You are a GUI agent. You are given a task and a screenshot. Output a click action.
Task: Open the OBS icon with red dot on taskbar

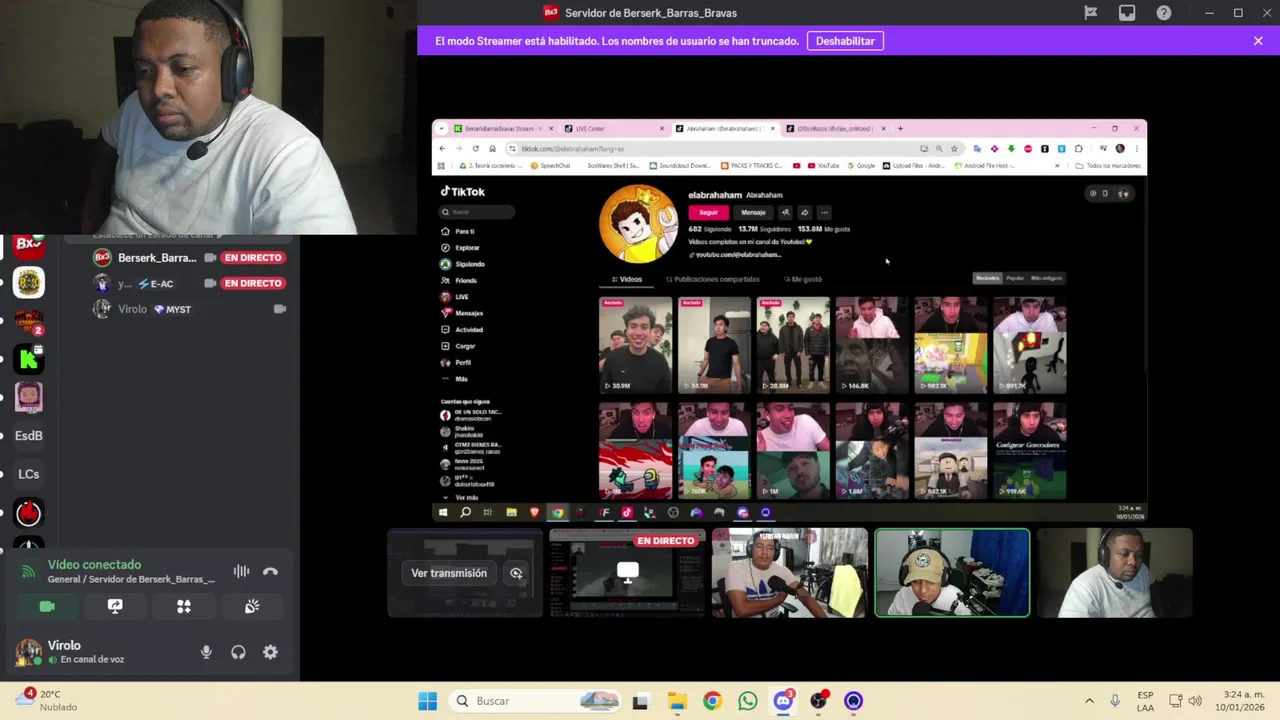click(819, 701)
